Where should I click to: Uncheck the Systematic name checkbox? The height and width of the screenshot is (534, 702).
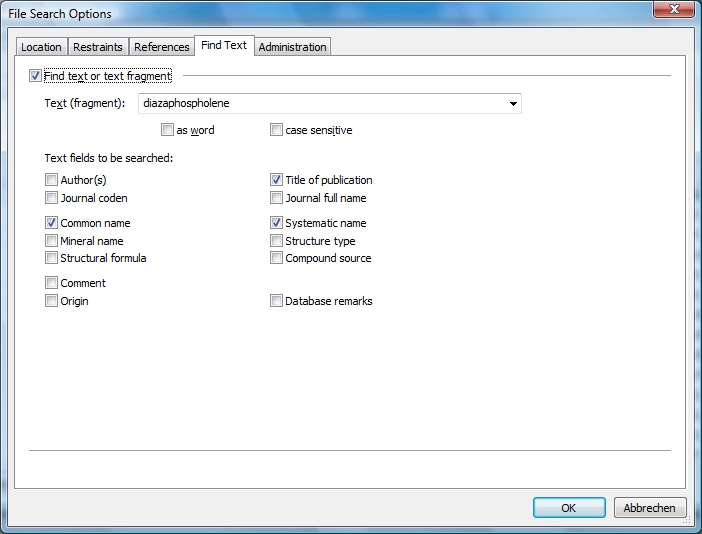click(277, 223)
